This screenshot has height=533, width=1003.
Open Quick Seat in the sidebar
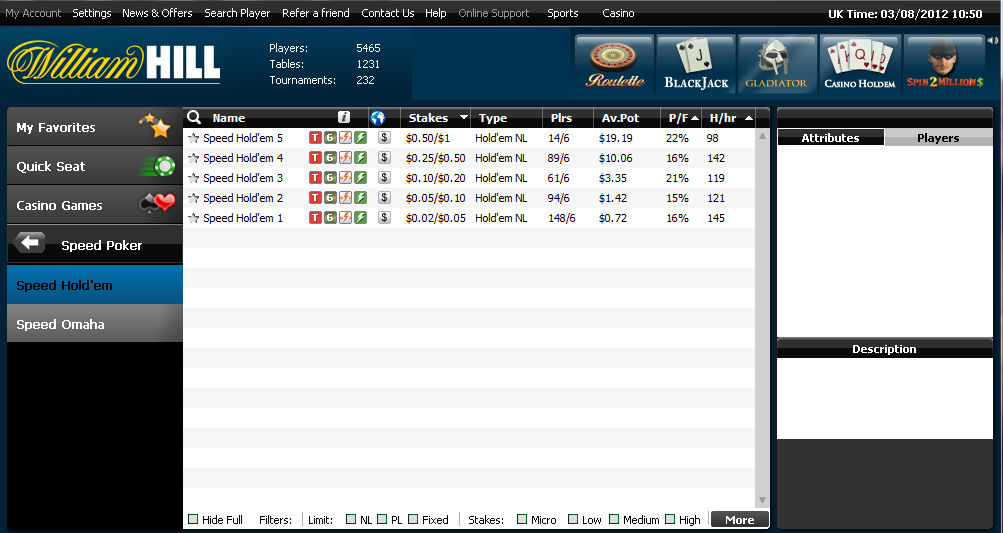[x=95, y=166]
